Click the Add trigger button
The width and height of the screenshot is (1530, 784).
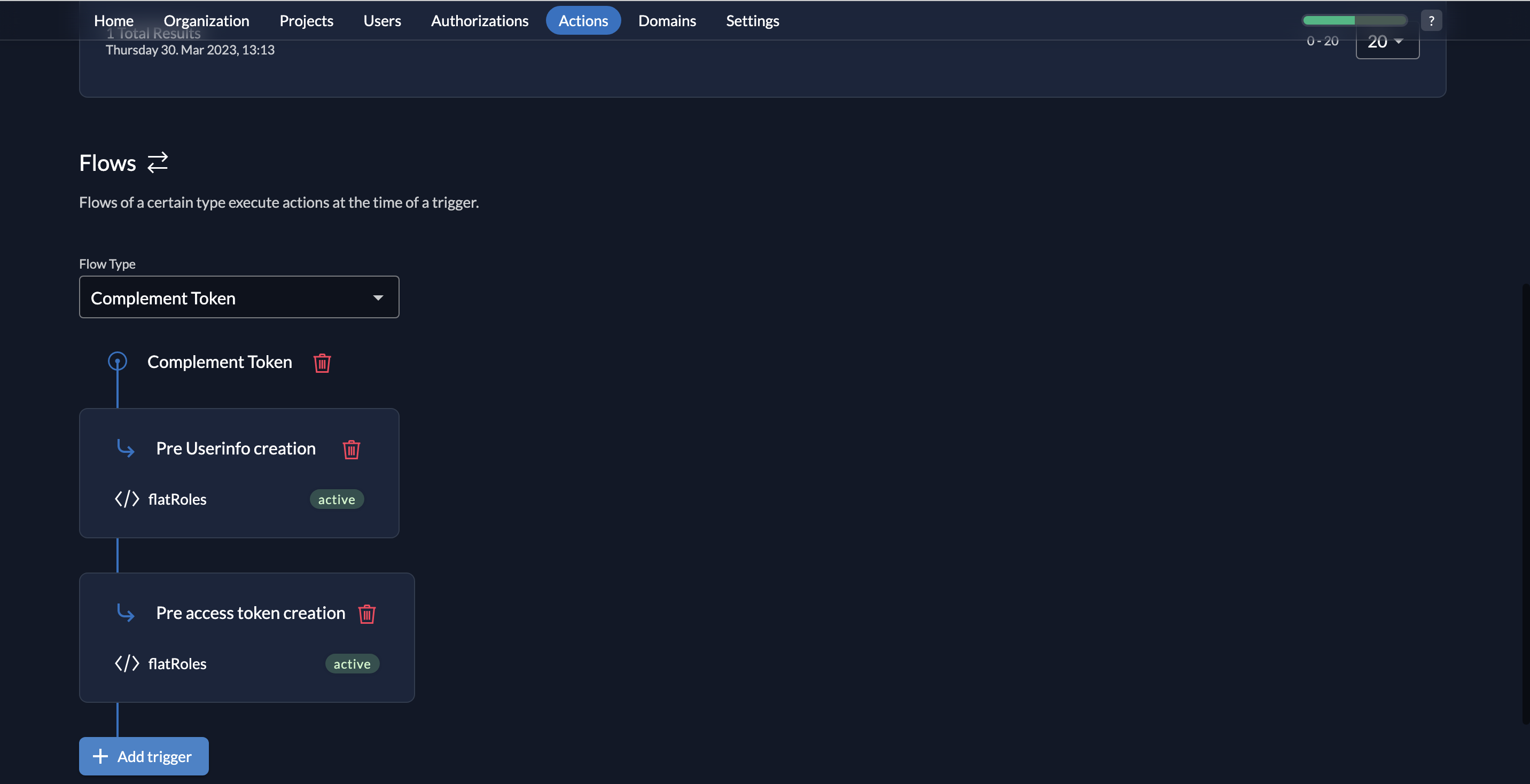pos(144,756)
